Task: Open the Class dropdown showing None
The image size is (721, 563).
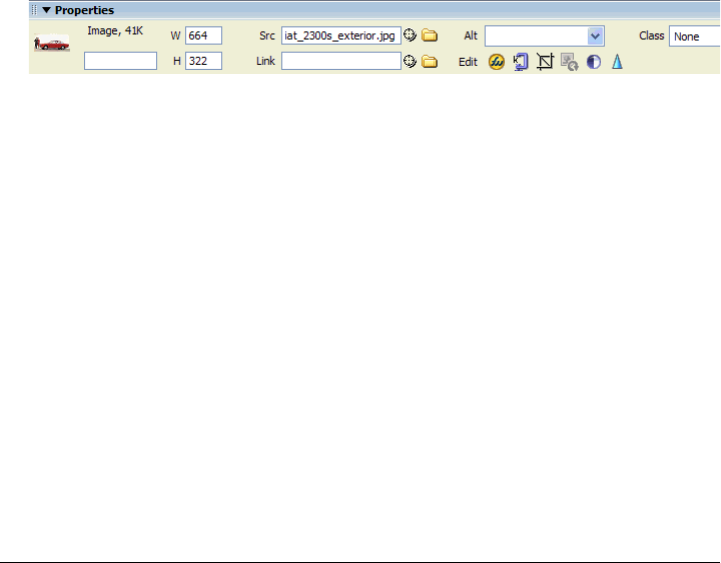Action: point(695,36)
